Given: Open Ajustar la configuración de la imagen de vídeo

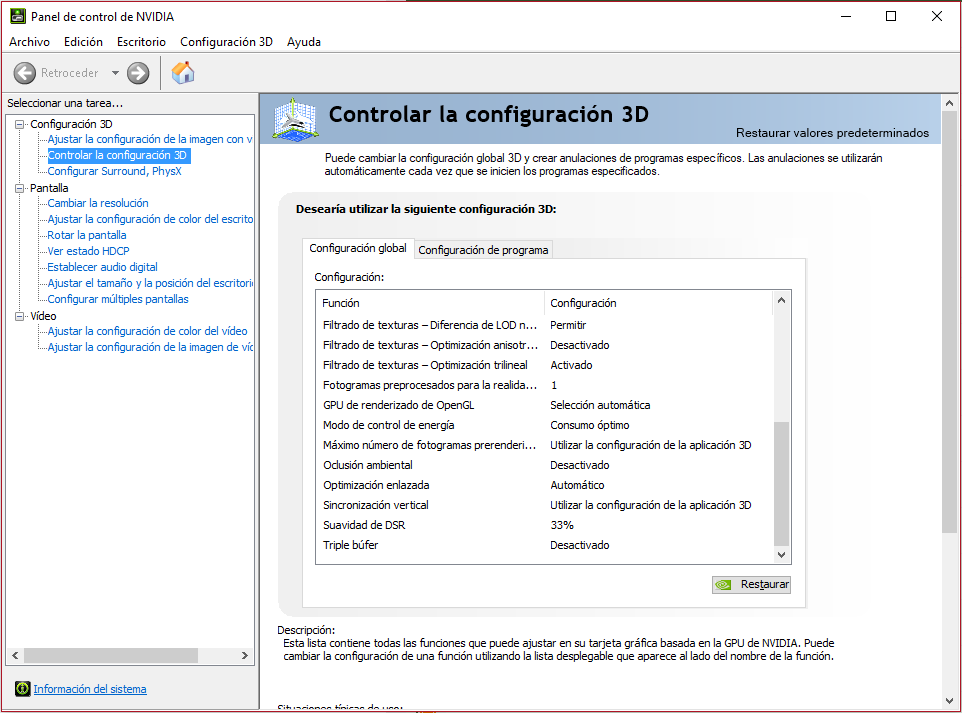Looking at the screenshot, I should pyautogui.click(x=150, y=347).
